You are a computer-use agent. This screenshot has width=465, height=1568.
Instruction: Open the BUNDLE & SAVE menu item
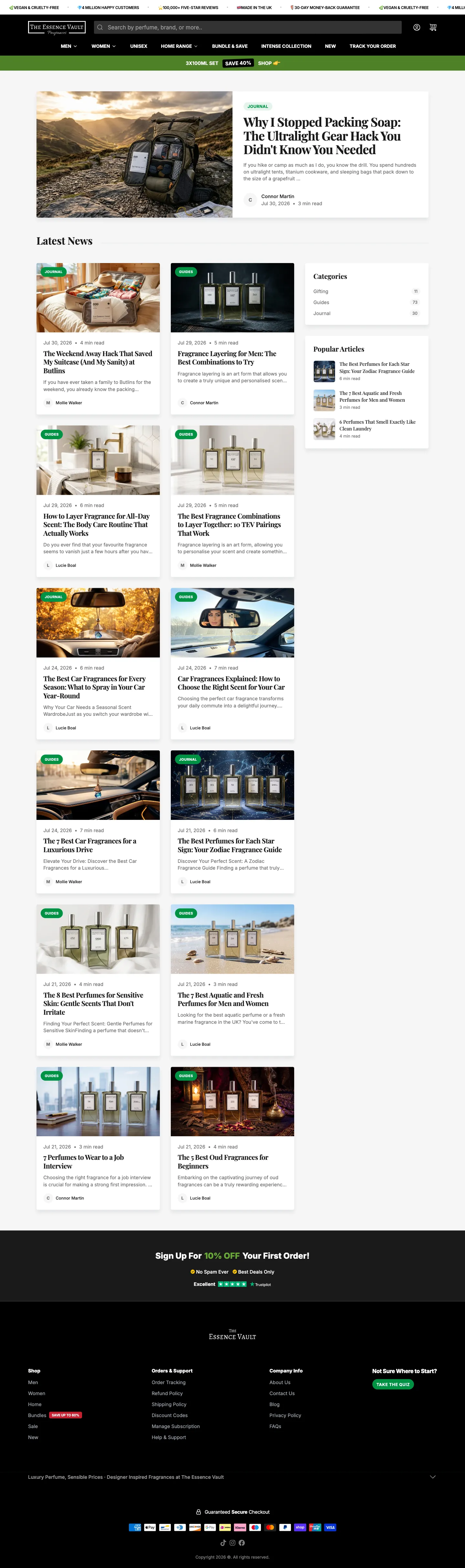pos(230,46)
